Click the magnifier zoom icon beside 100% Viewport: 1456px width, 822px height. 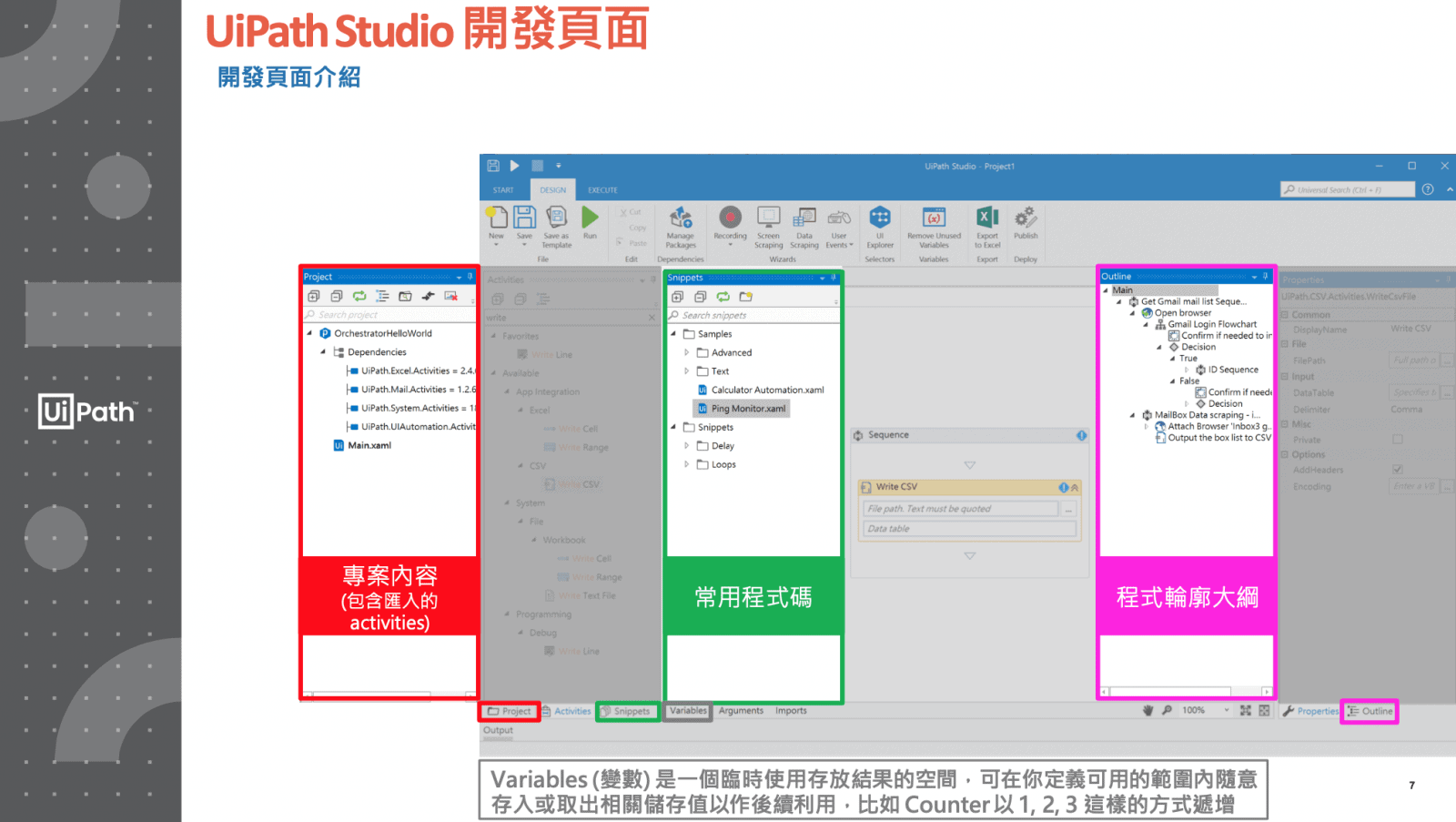click(x=1167, y=710)
